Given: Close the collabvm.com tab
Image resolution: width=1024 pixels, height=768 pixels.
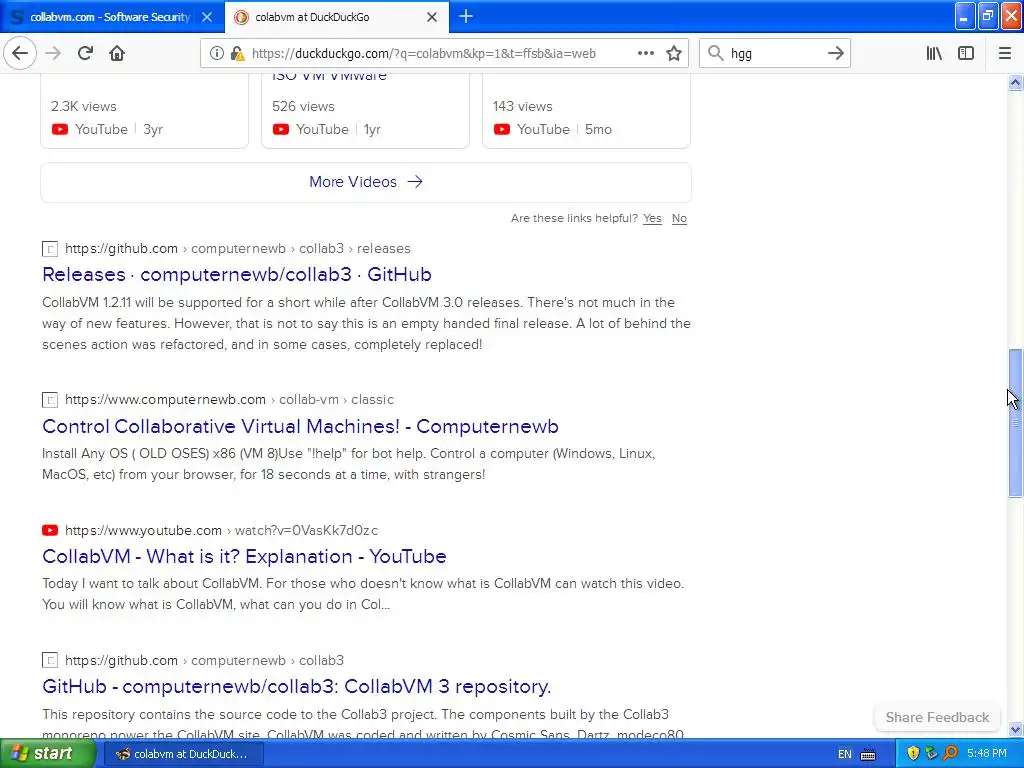Looking at the screenshot, I should 207,17.
